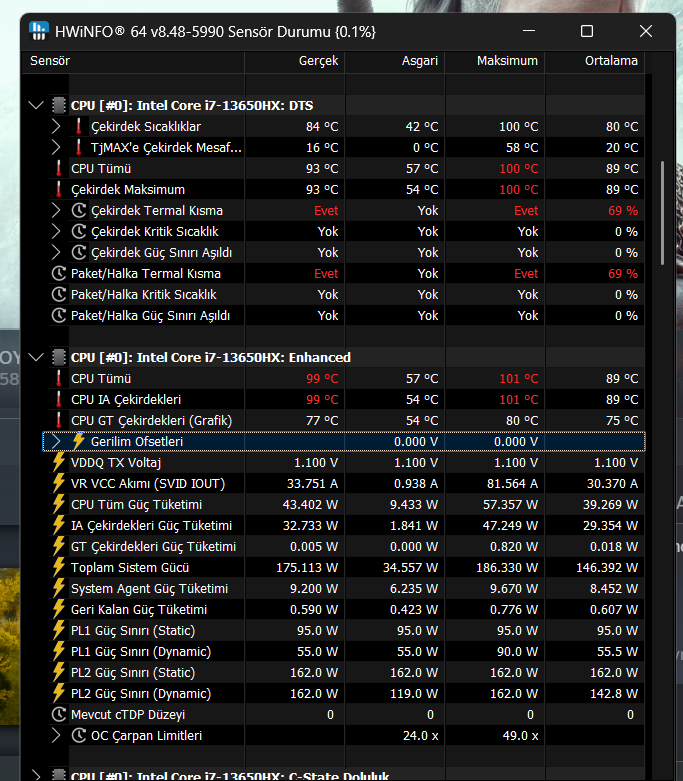Click the chip icon of CPU DTS group
The image size is (683, 781).
pyautogui.click(x=59, y=105)
